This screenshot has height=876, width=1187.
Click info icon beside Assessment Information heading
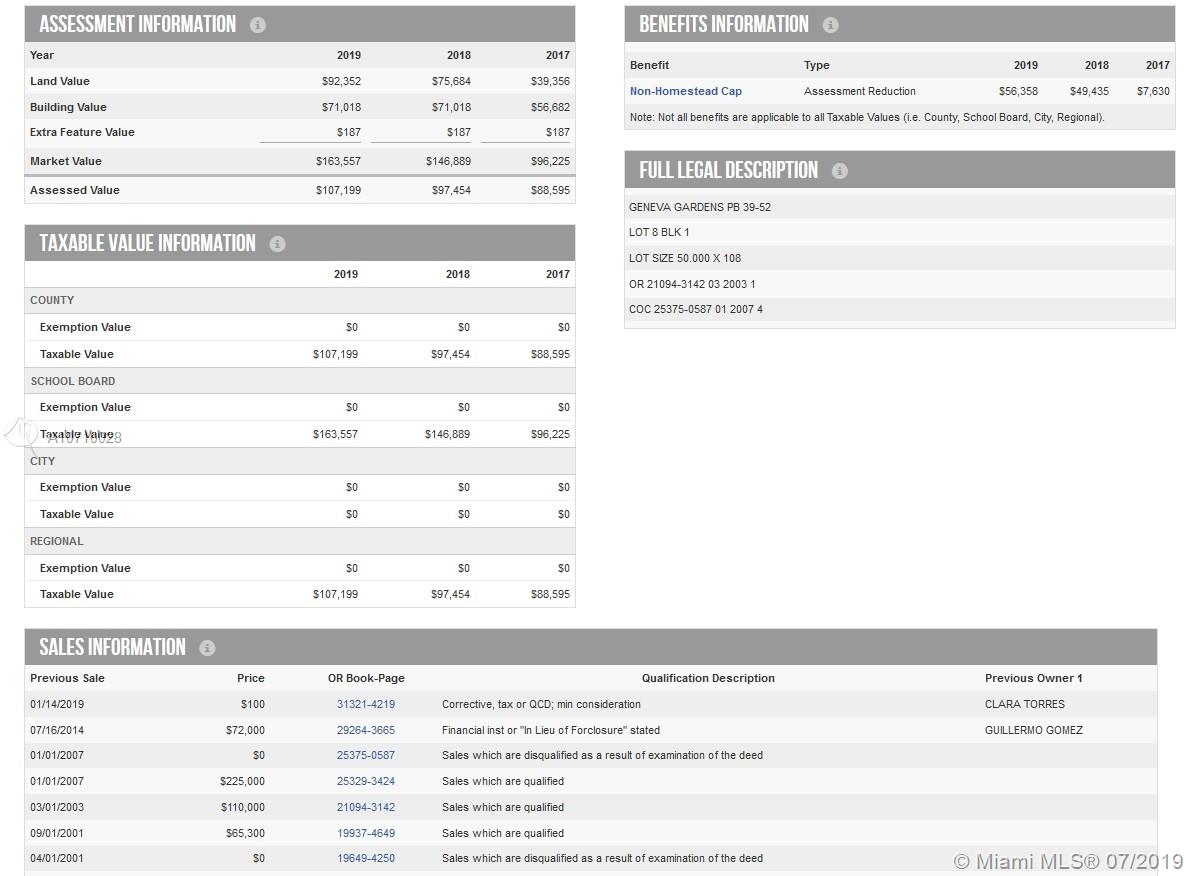coord(258,25)
